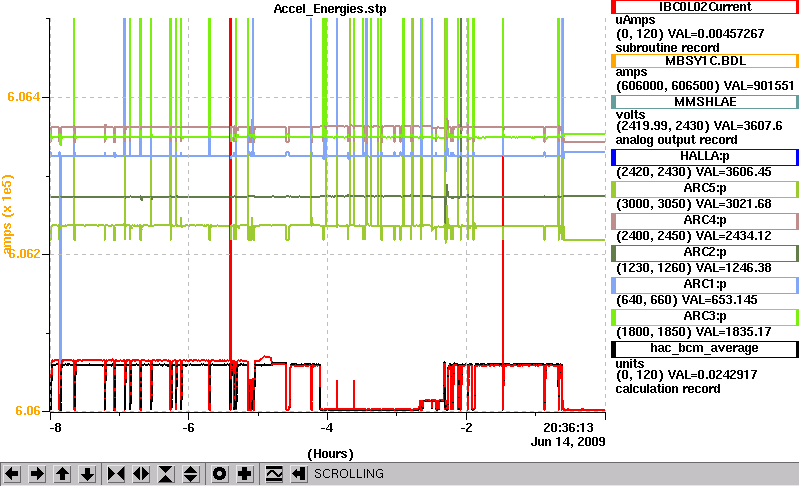Select the HALLA:p legend entry

click(705, 157)
